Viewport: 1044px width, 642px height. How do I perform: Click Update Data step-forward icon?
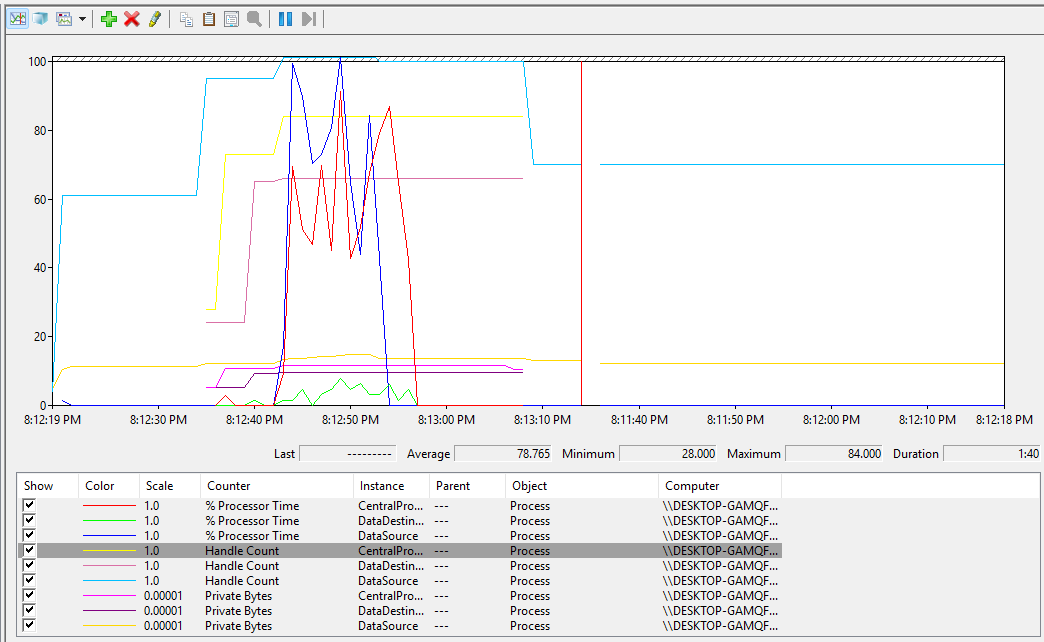pos(308,19)
